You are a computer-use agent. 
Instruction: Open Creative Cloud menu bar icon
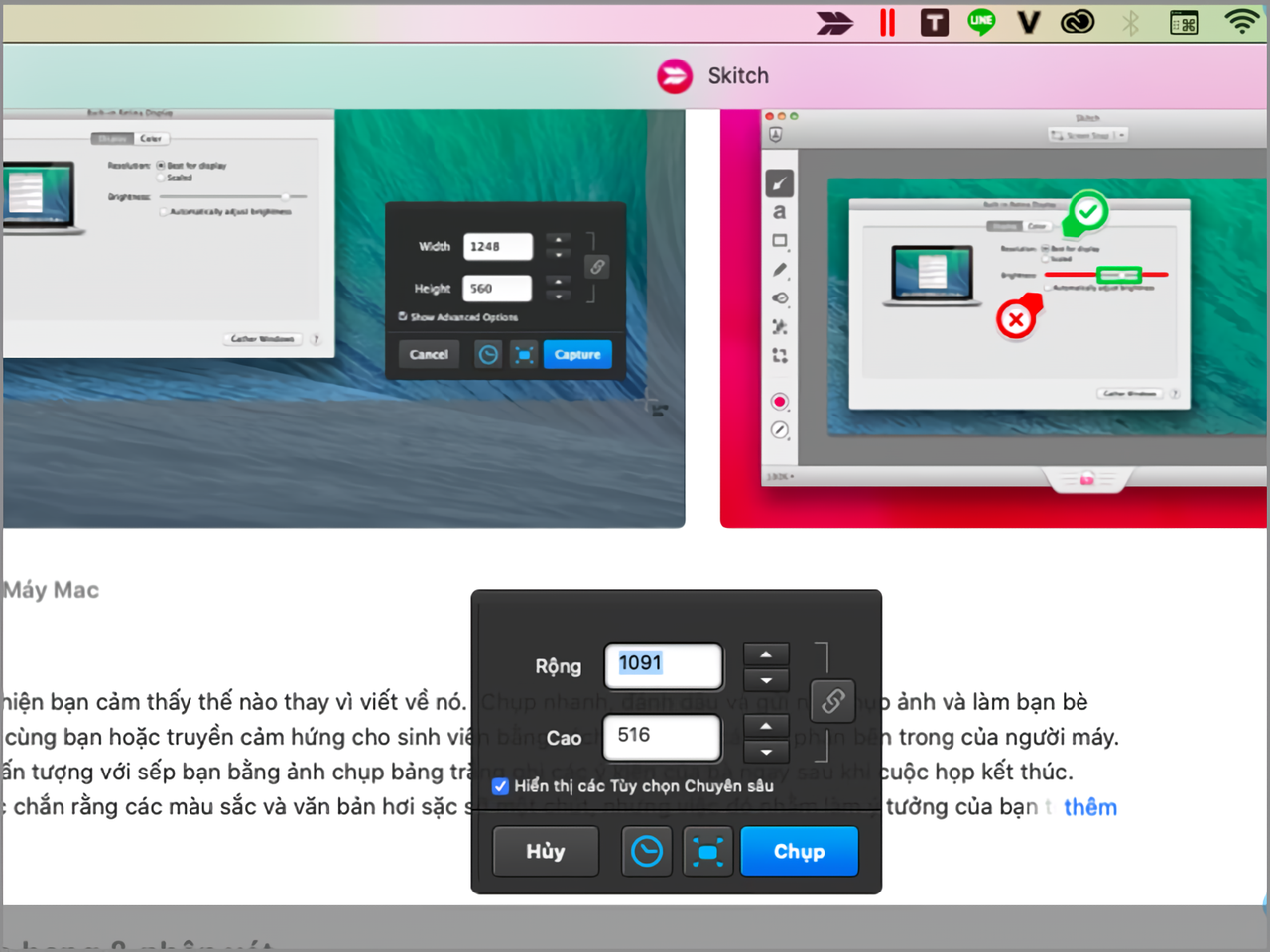click(x=1078, y=22)
